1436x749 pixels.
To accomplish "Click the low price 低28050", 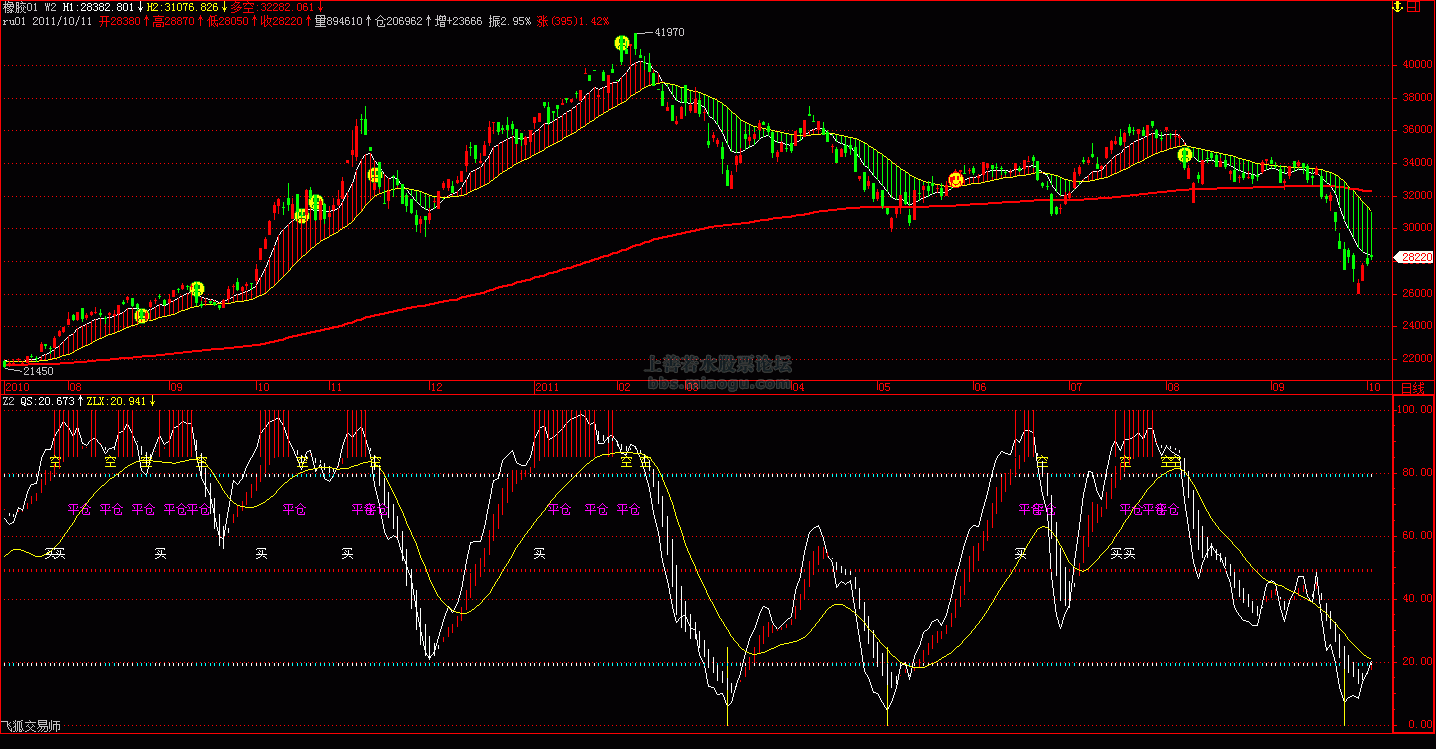I will click(x=229, y=20).
